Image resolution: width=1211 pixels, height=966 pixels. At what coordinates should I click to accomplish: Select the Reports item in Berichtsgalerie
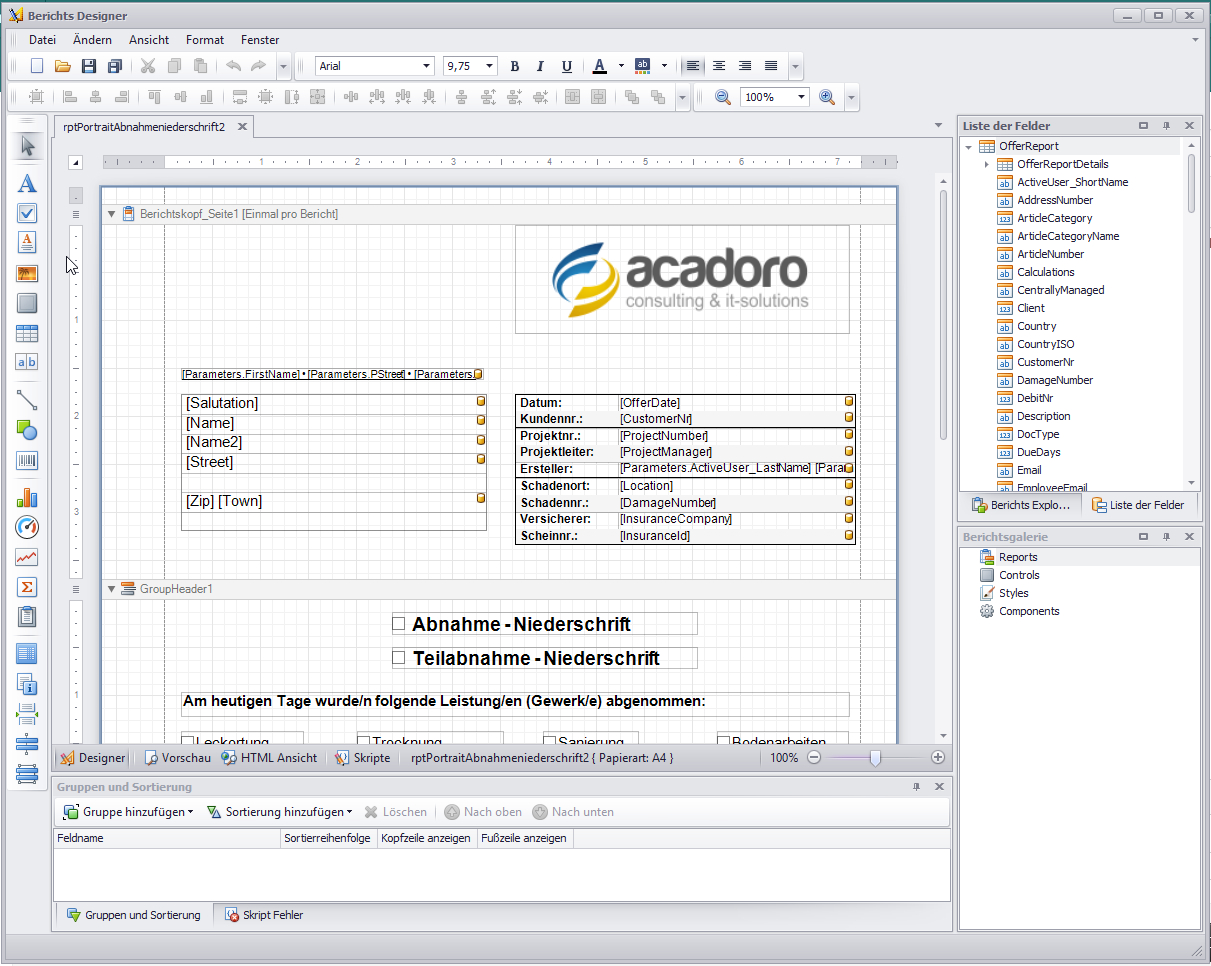pyautogui.click(x=1018, y=557)
